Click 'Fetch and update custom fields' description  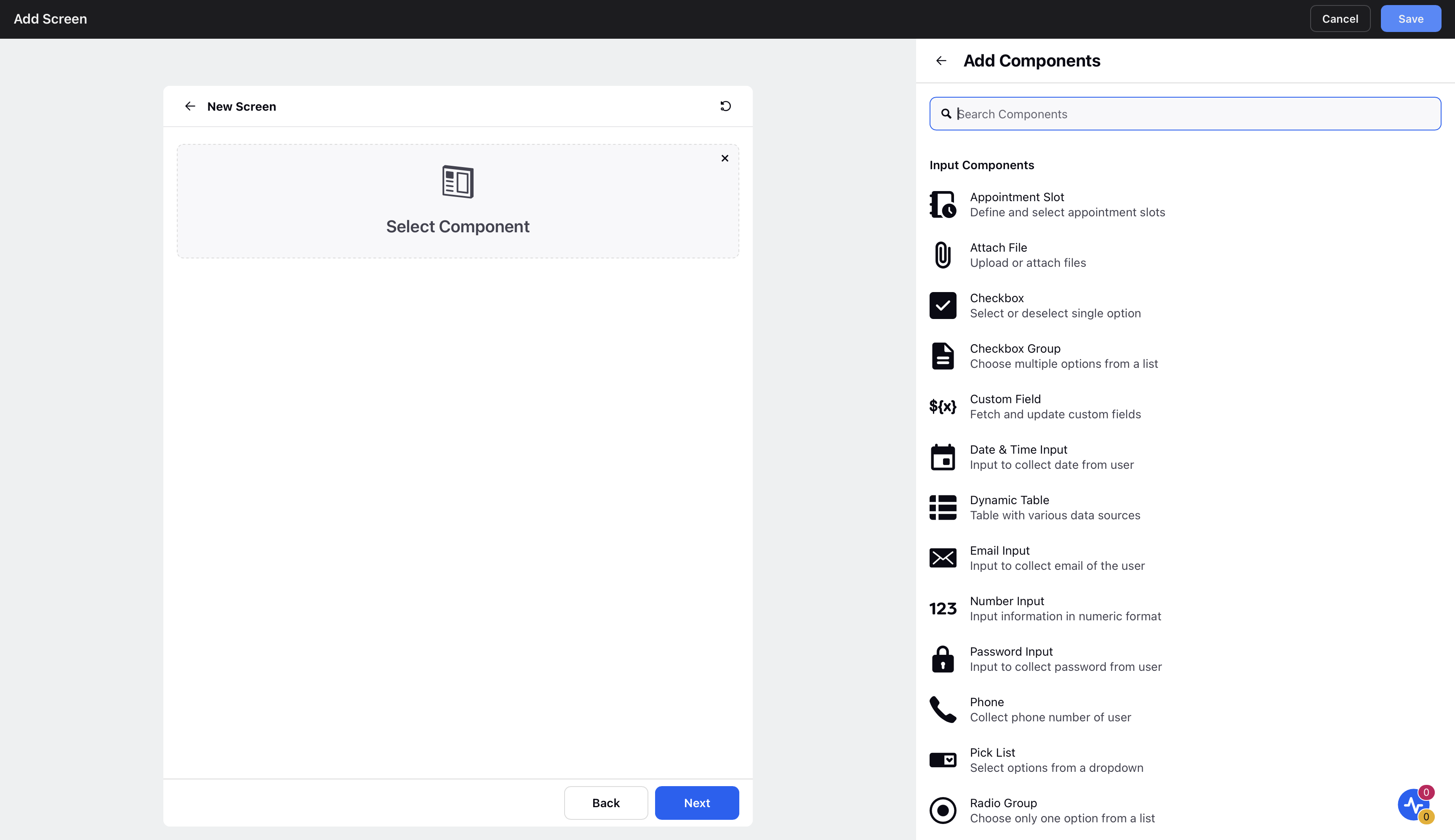pos(1055,414)
